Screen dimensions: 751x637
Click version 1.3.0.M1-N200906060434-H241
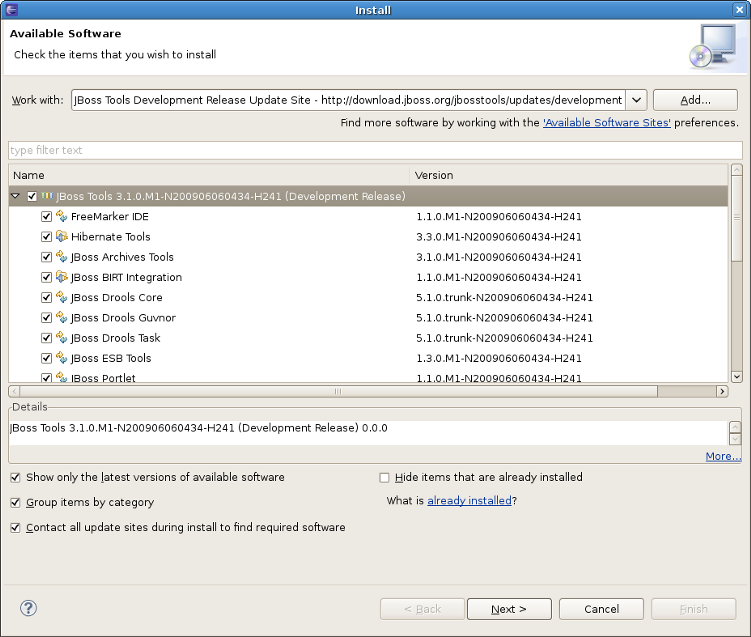click(499, 358)
